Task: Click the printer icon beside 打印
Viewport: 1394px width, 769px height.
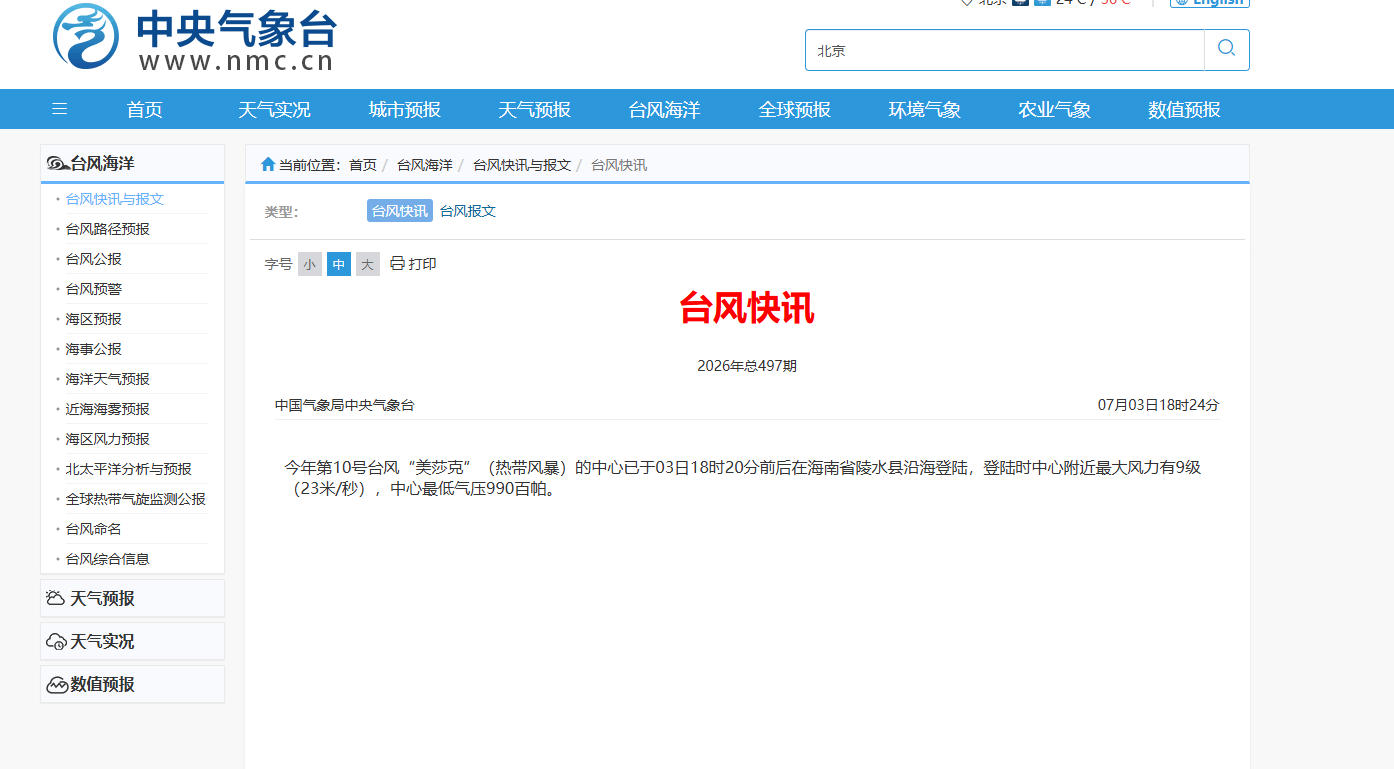Action: click(397, 264)
